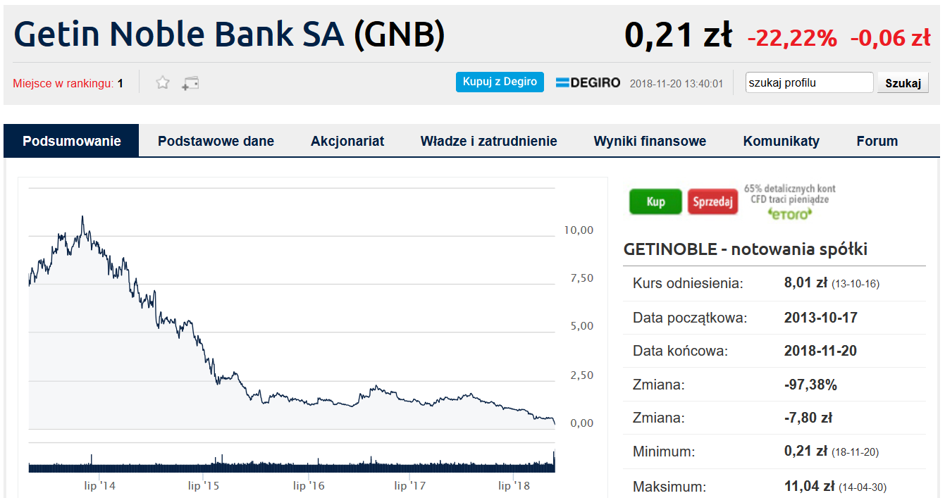Open the DEGIRO logo link
This screenshot has height=498, width=945.
pyautogui.click(x=588, y=83)
